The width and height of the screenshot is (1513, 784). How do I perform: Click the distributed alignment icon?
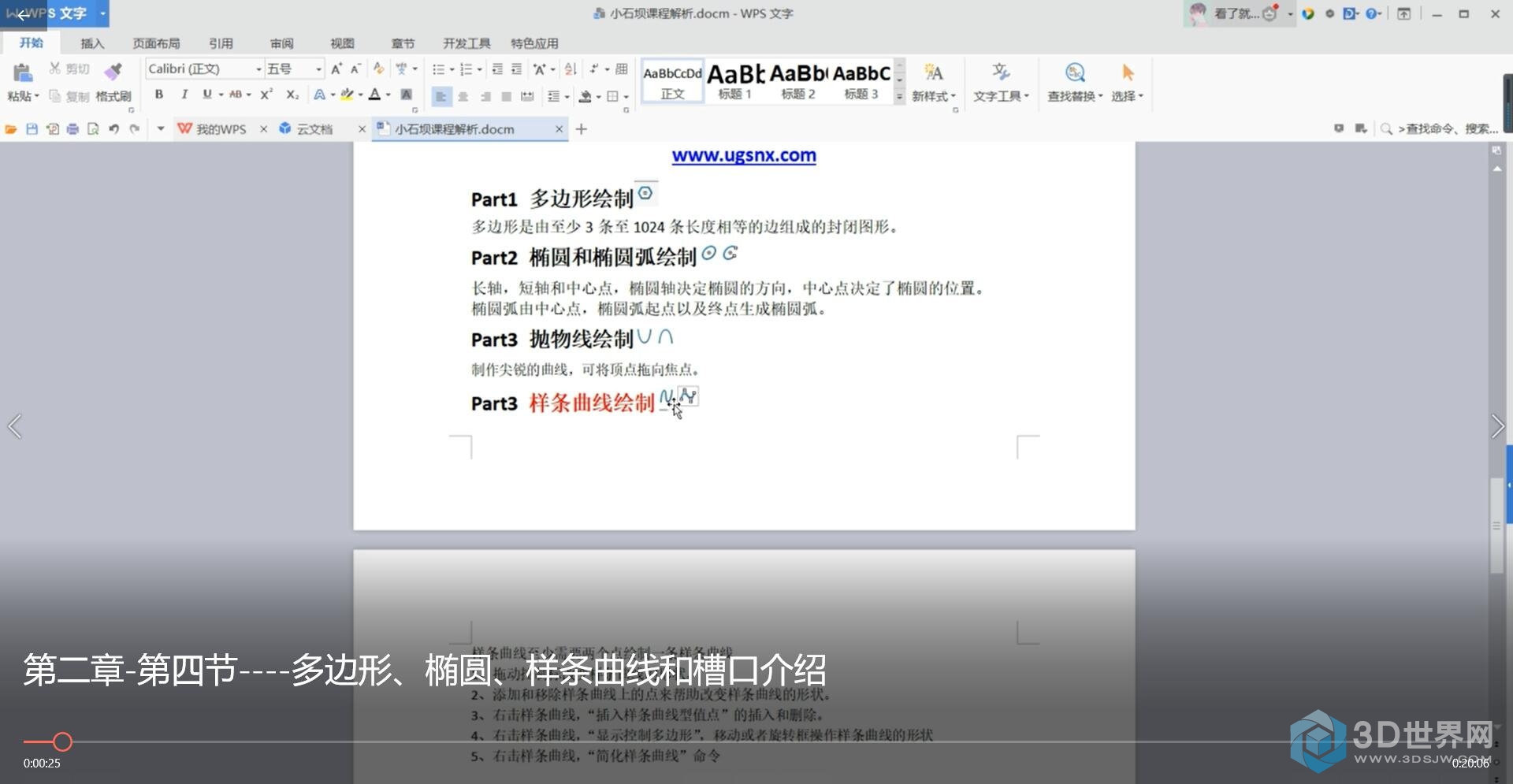pyautogui.click(x=527, y=96)
